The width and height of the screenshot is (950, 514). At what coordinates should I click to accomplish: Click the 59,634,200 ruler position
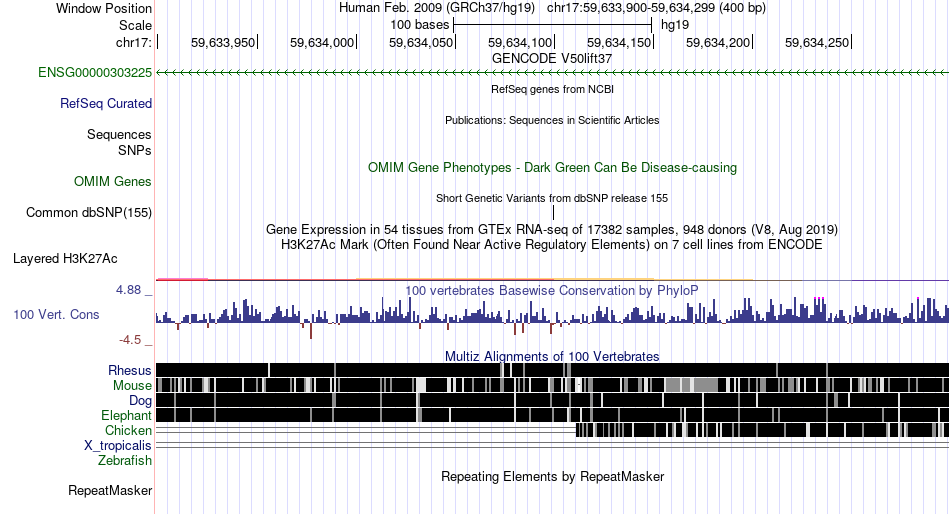pyautogui.click(x=718, y=43)
